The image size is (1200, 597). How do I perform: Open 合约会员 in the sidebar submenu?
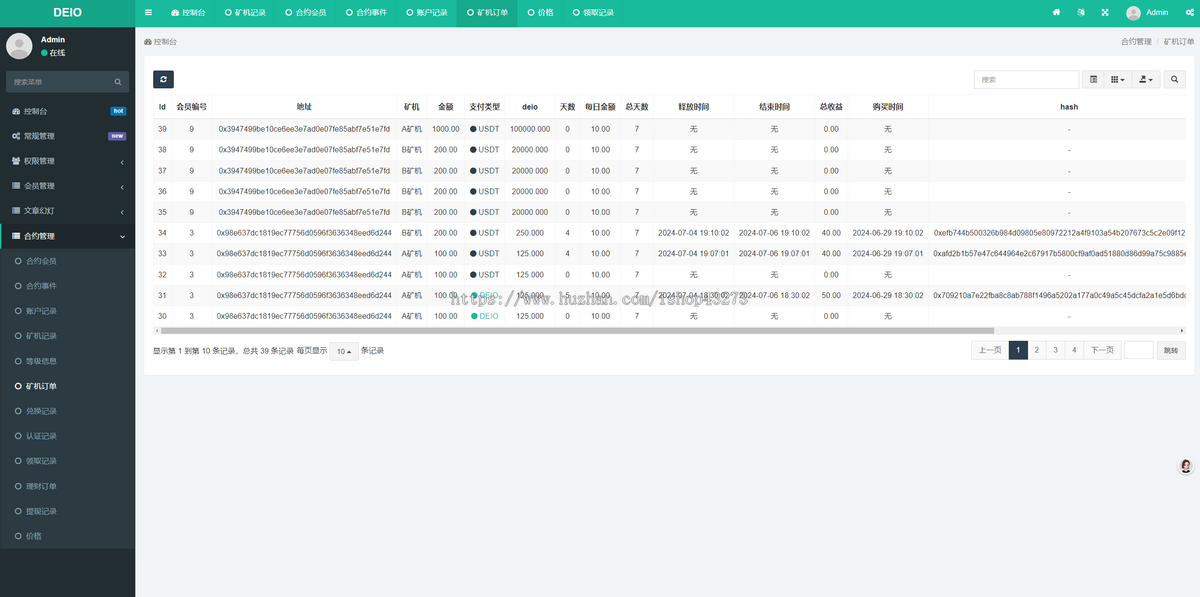click(67, 261)
